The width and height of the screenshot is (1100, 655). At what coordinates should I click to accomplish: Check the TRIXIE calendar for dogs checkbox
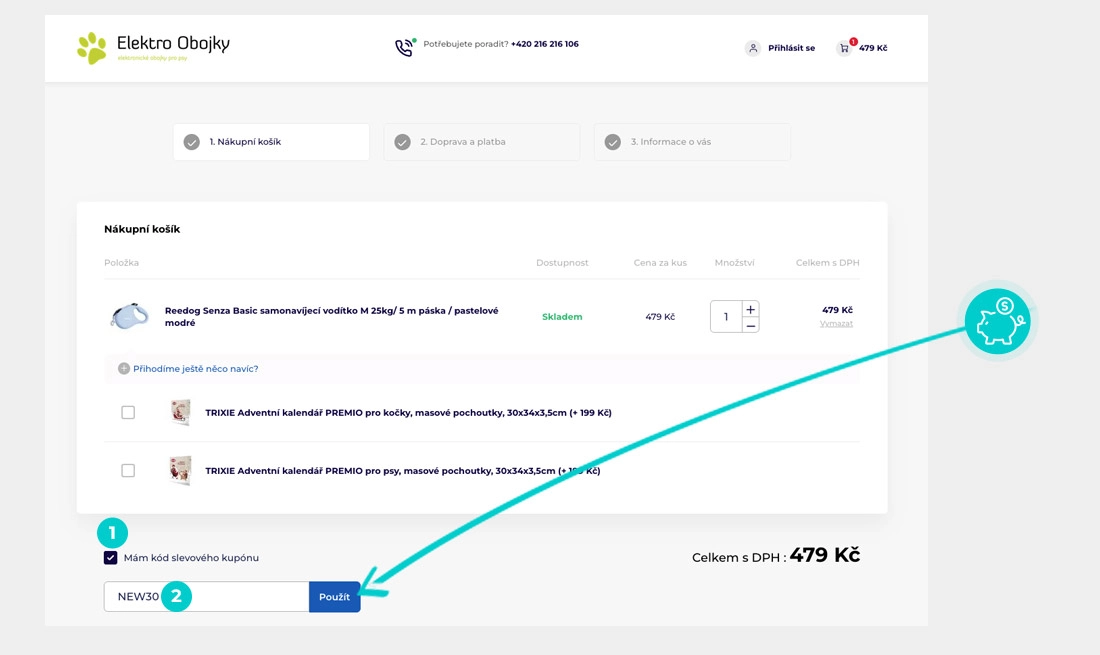tap(128, 471)
